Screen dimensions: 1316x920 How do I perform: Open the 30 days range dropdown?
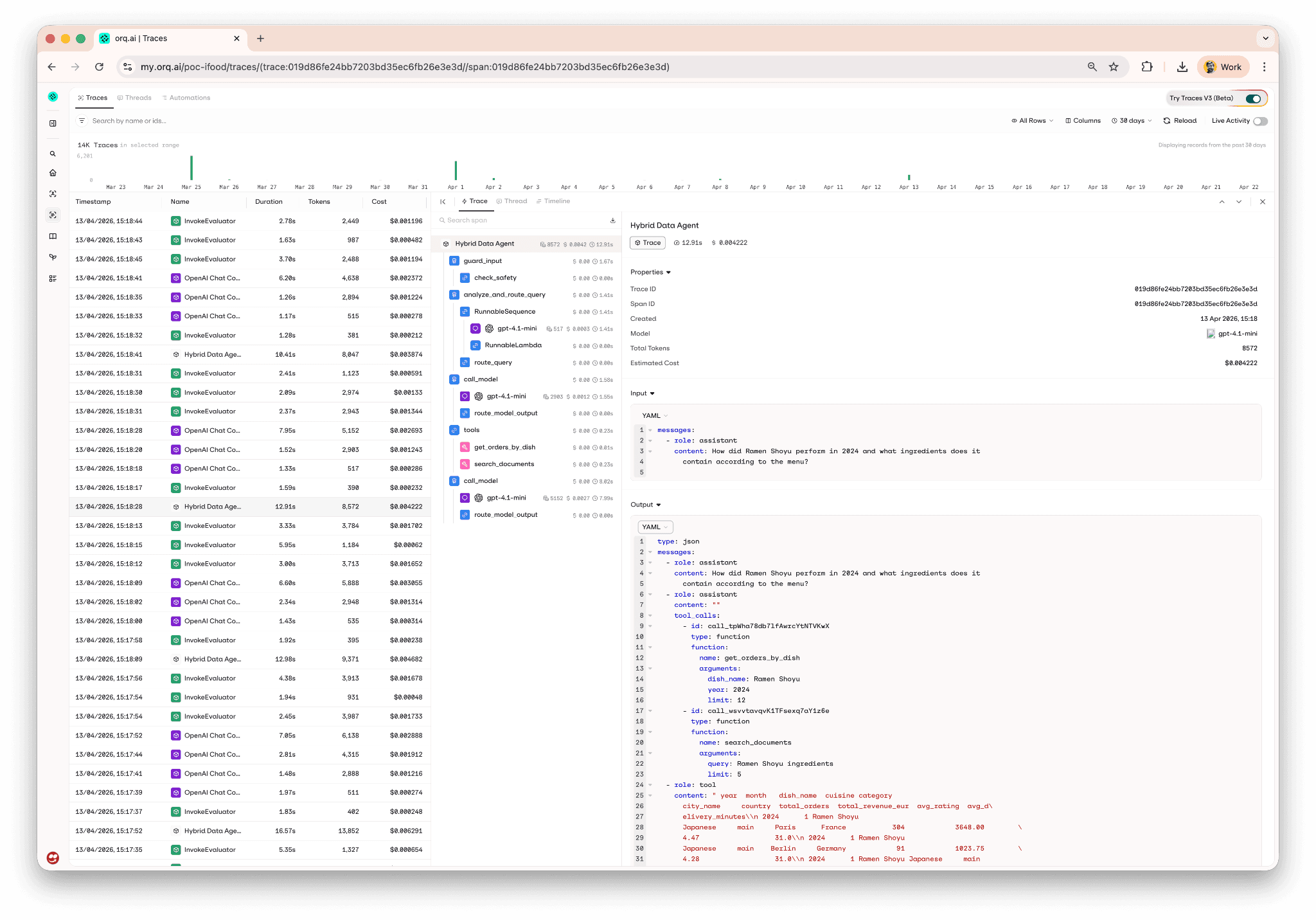(1132, 121)
